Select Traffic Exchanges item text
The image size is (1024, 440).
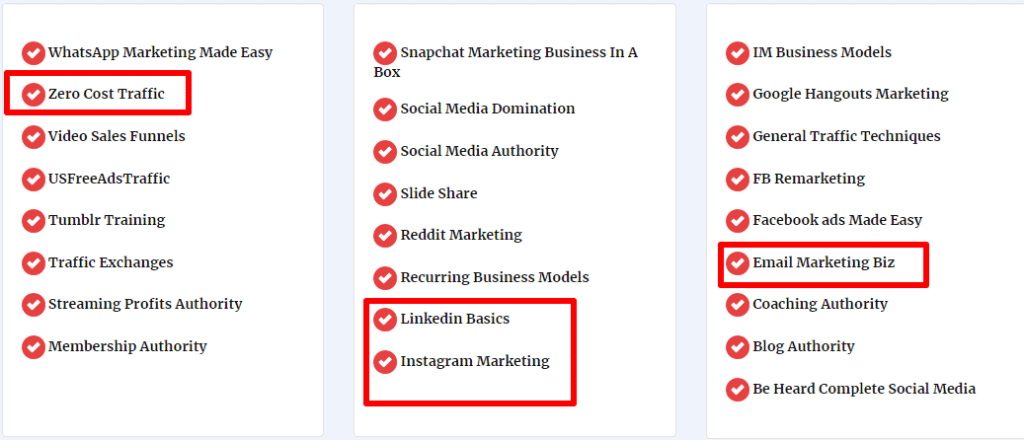110,262
